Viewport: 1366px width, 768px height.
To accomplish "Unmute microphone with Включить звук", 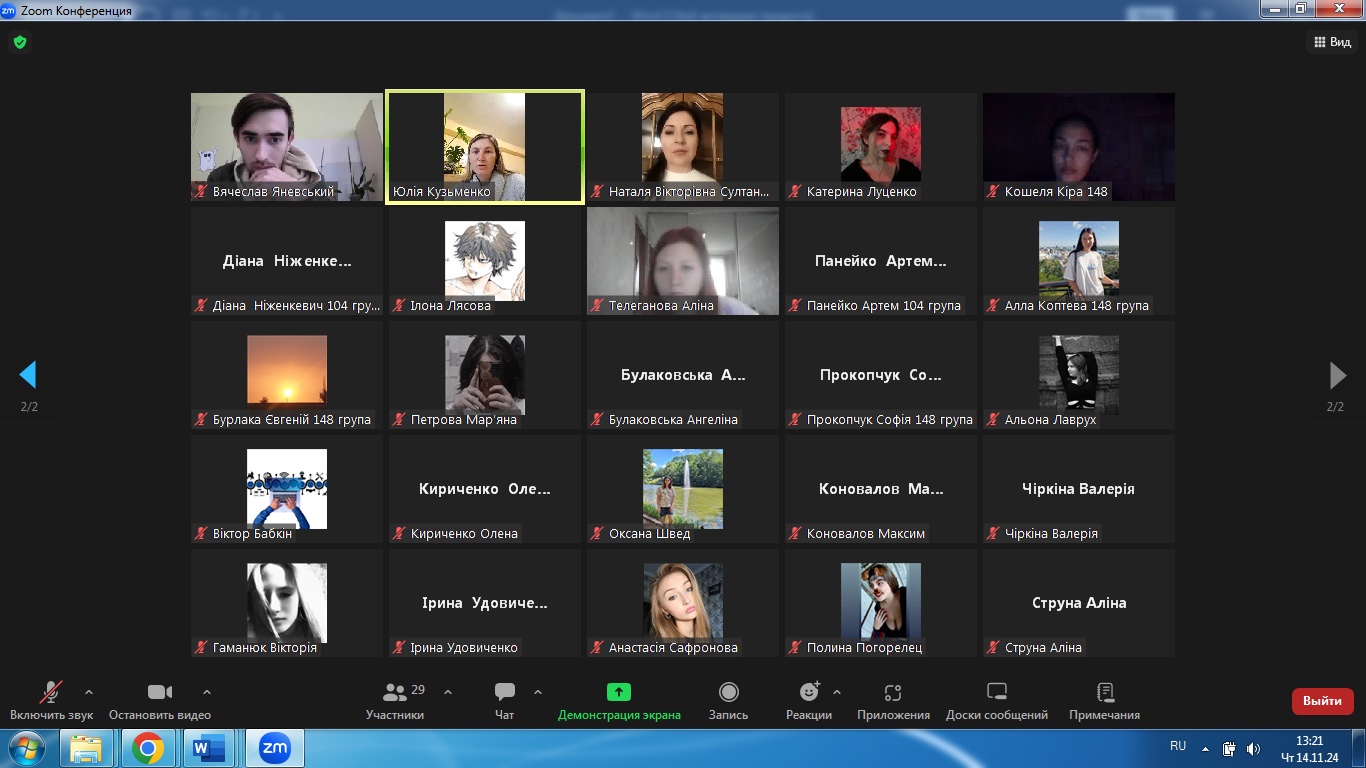I will click(x=50, y=693).
